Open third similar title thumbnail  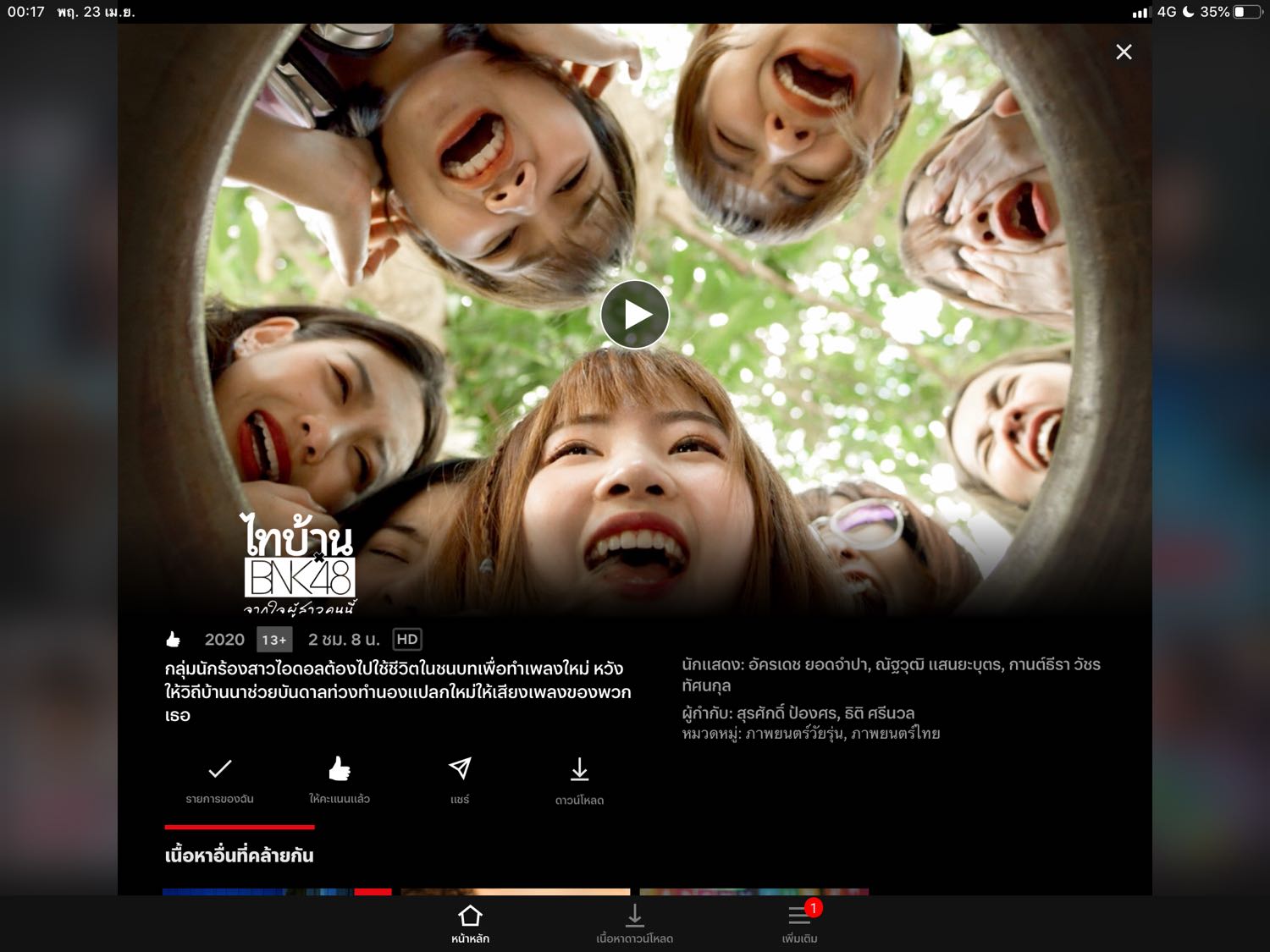754,892
